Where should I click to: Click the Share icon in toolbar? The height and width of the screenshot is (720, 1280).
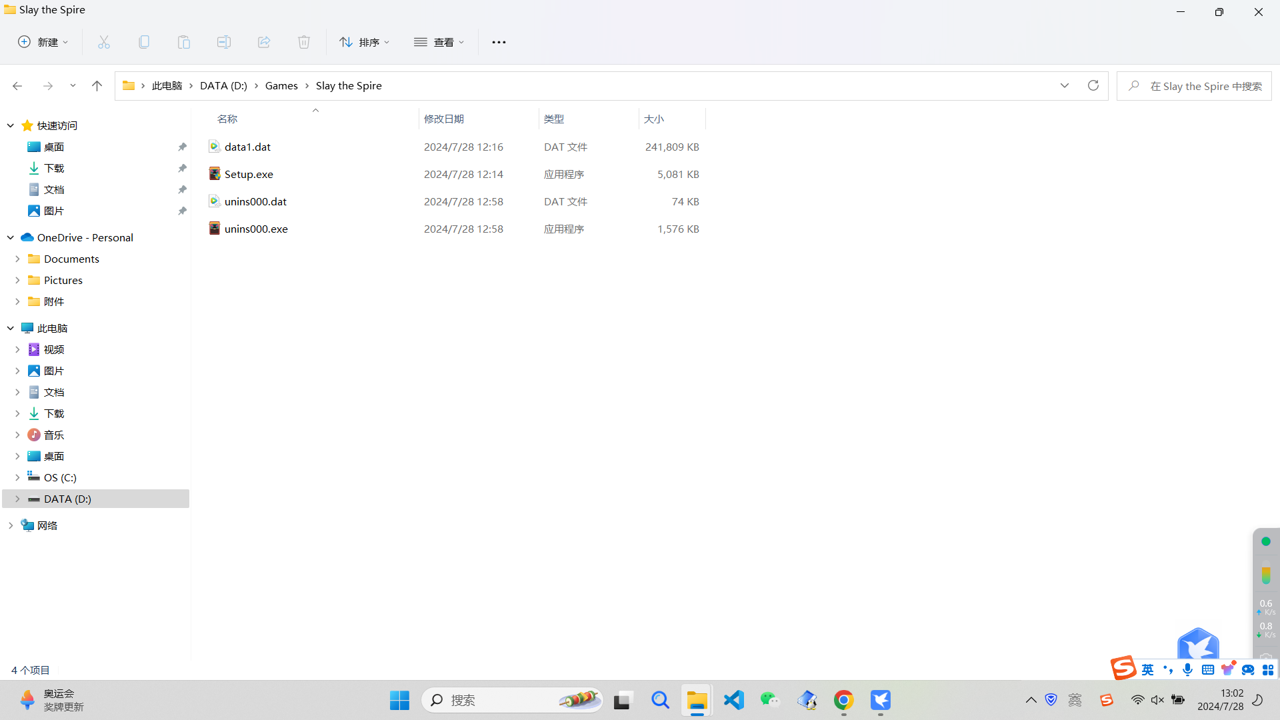[264, 42]
